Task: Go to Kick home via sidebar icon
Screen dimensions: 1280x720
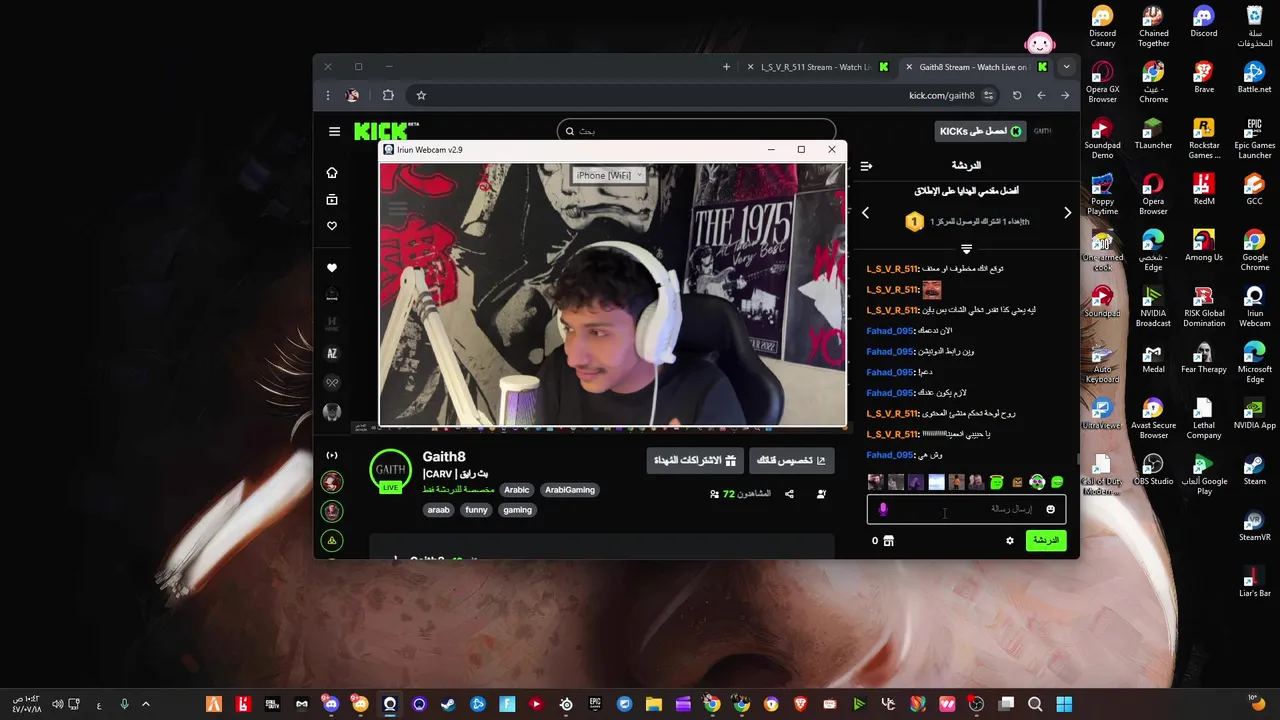Action: pyautogui.click(x=332, y=173)
